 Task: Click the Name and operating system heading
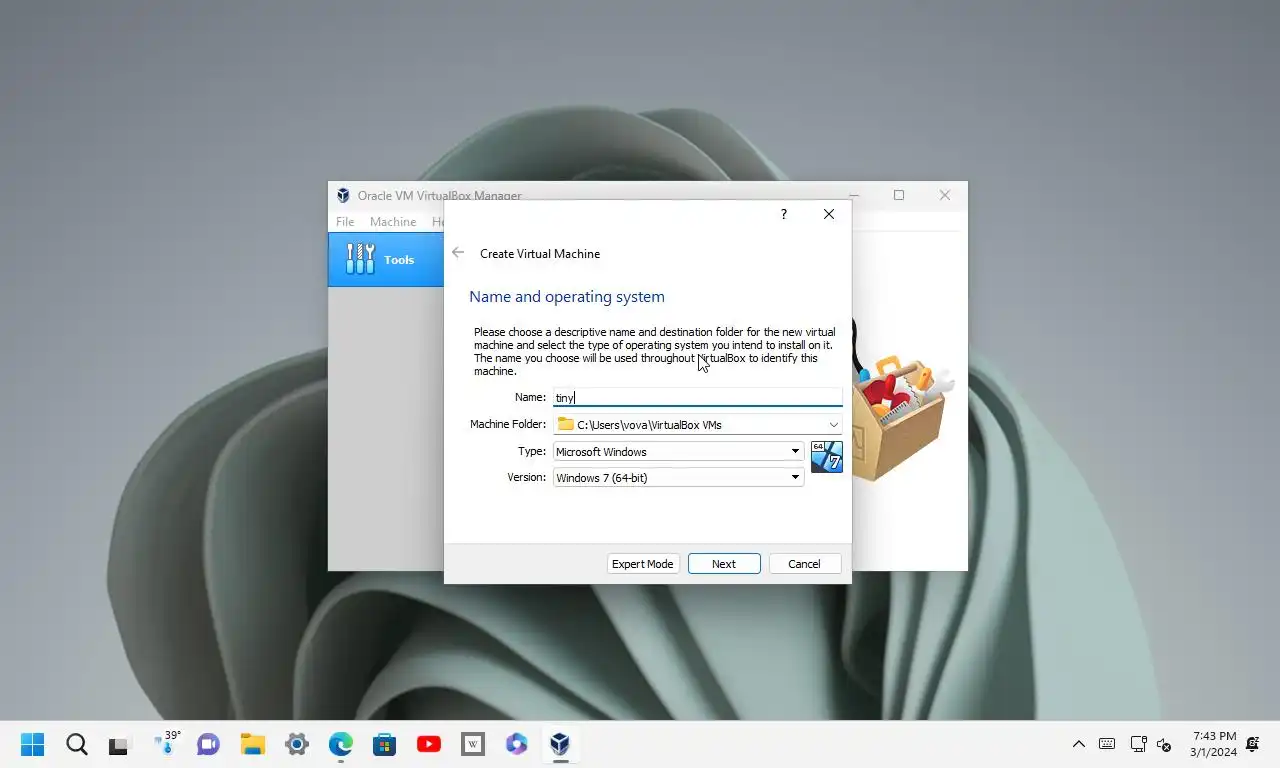pos(567,297)
